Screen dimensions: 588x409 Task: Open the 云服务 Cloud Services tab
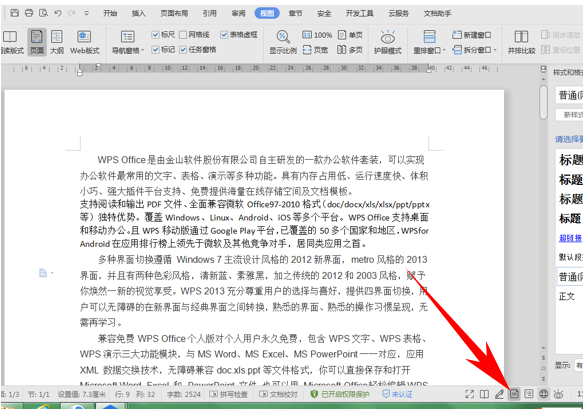[398, 13]
